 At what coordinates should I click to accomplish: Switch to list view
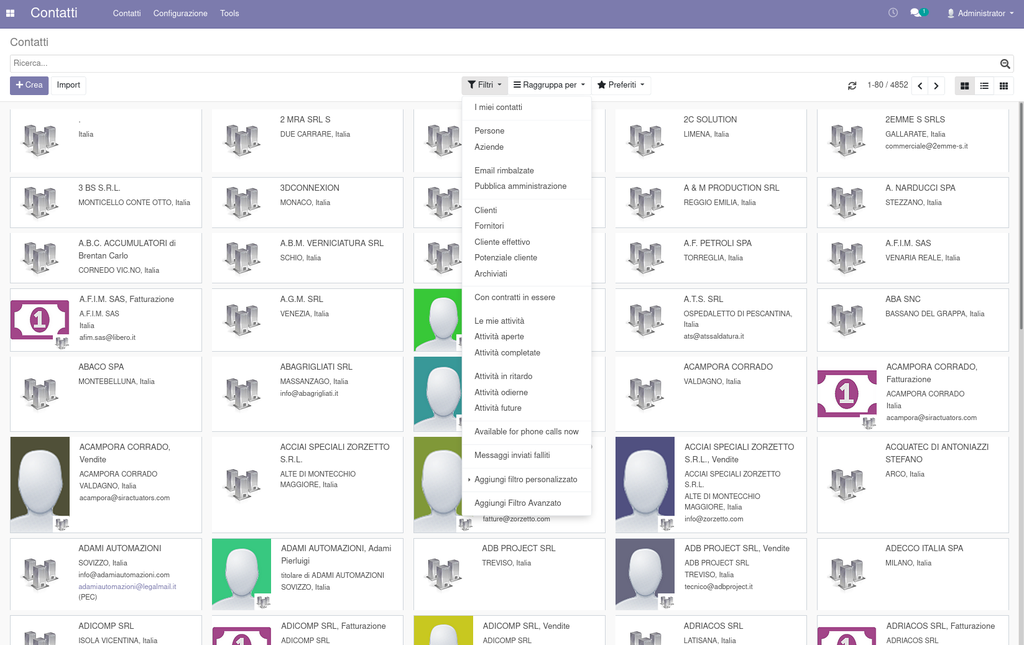coord(984,86)
